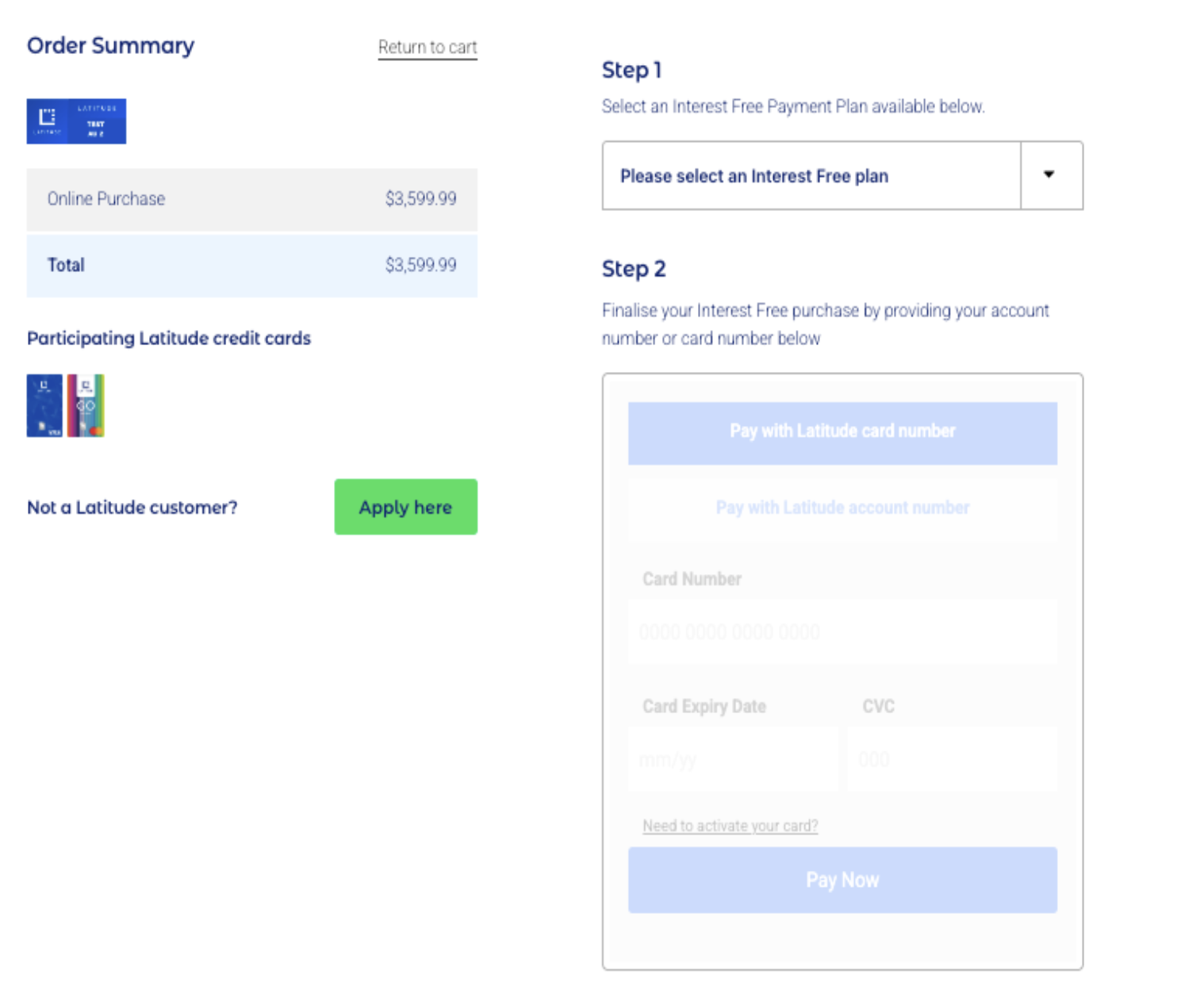Switch to Pay with Latitude card number
This screenshot has width=1204, height=1001.
pos(842,432)
